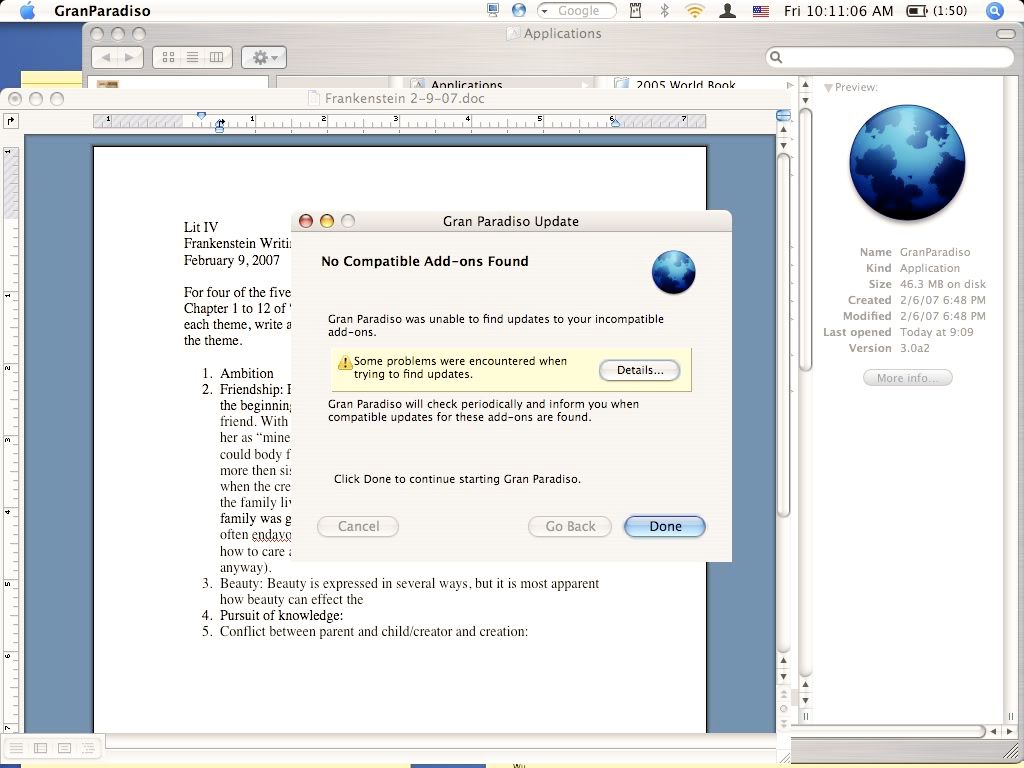Click the menu bar clock showing Fri 10:11:06 AM
Viewport: 1024px width, 768px height.
(x=839, y=11)
